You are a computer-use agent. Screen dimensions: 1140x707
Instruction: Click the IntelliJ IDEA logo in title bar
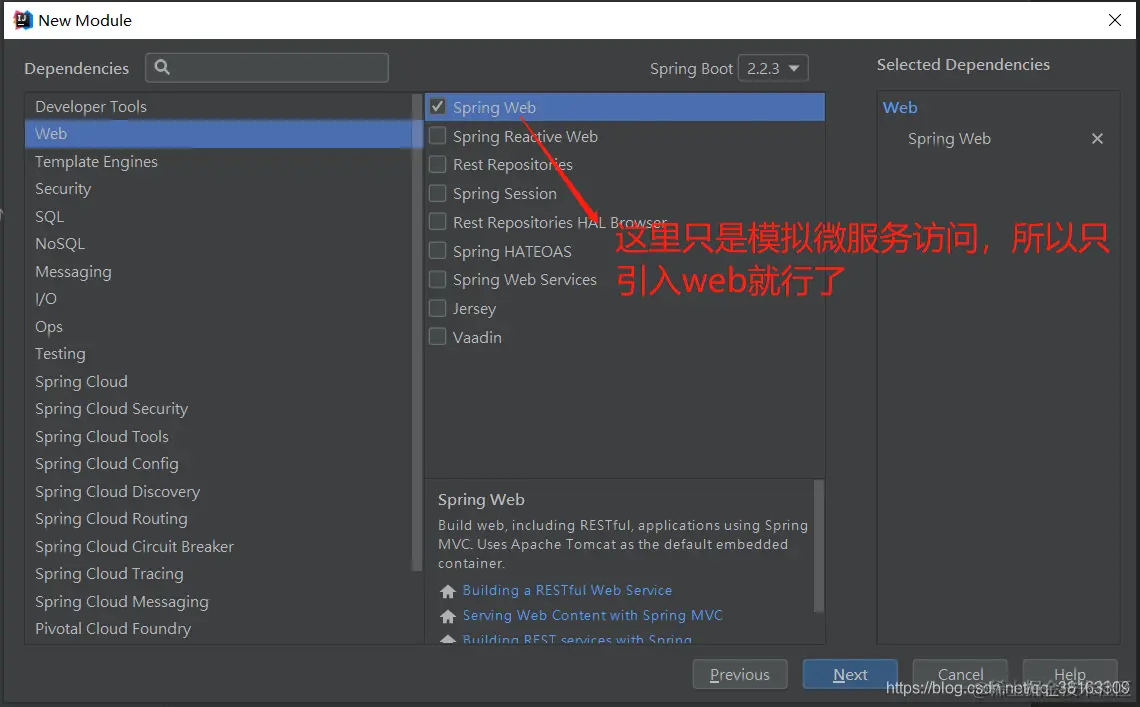[x=21, y=19]
